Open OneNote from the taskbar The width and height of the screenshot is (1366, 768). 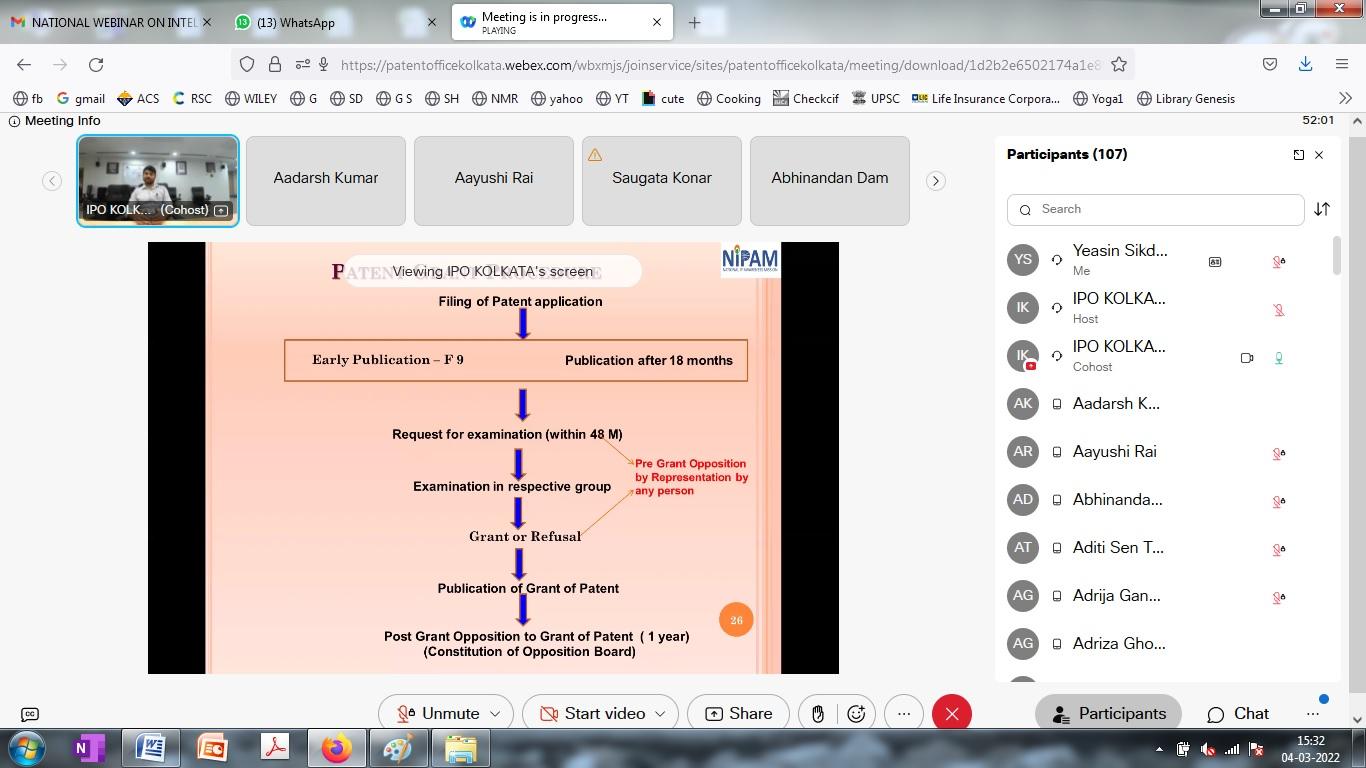coord(90,748)
